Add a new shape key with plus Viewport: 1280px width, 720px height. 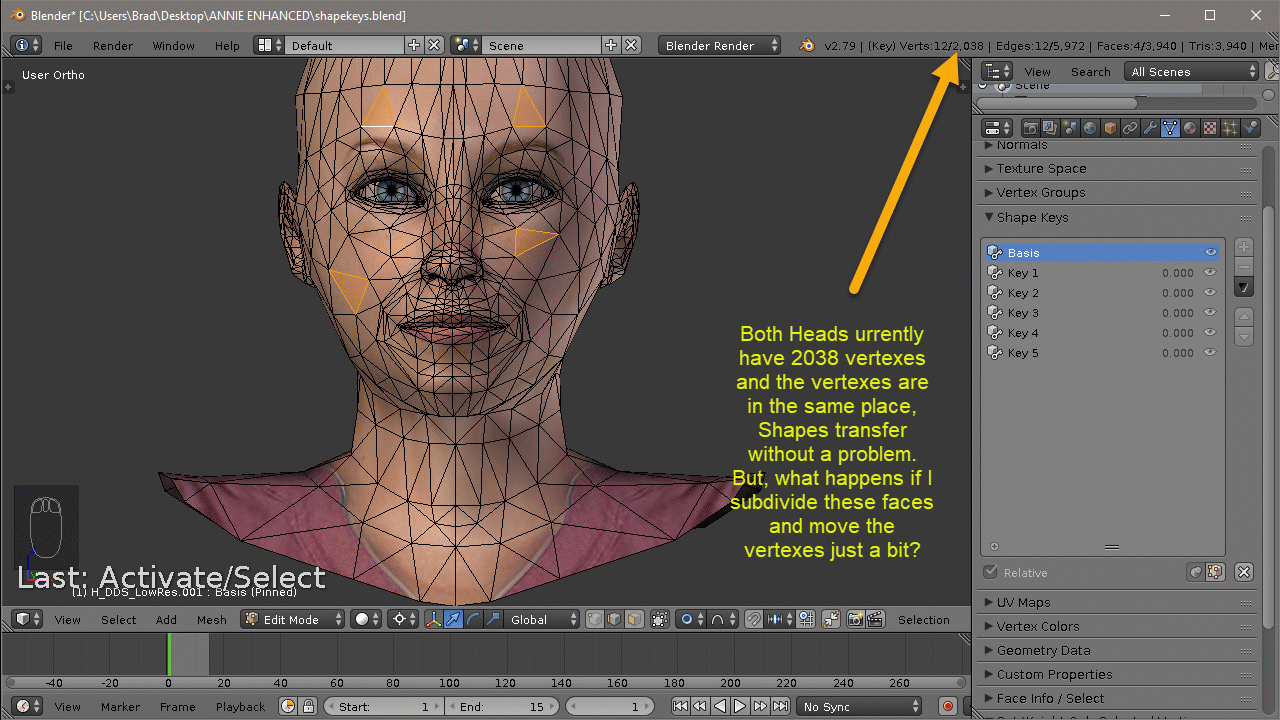point(1244,247)
